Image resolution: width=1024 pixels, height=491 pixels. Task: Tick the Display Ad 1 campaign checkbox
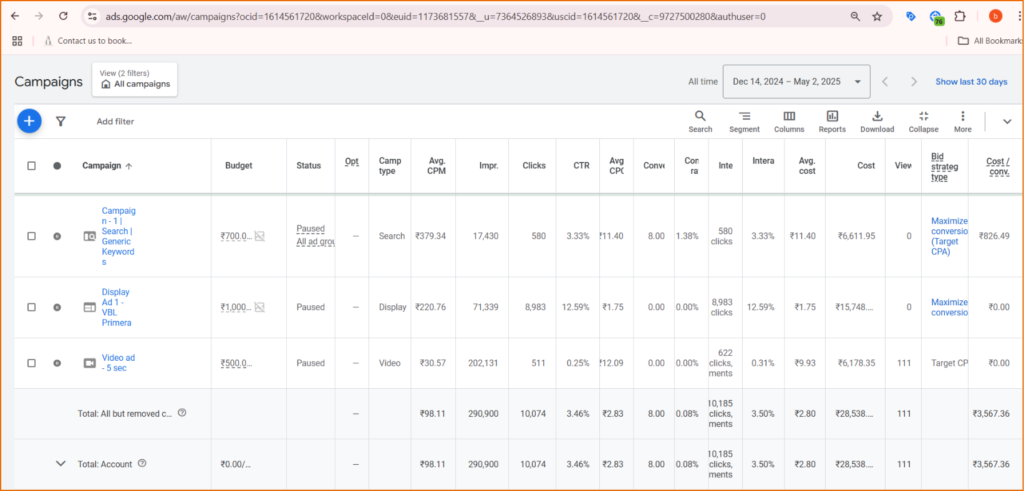[x=31, y=307]
